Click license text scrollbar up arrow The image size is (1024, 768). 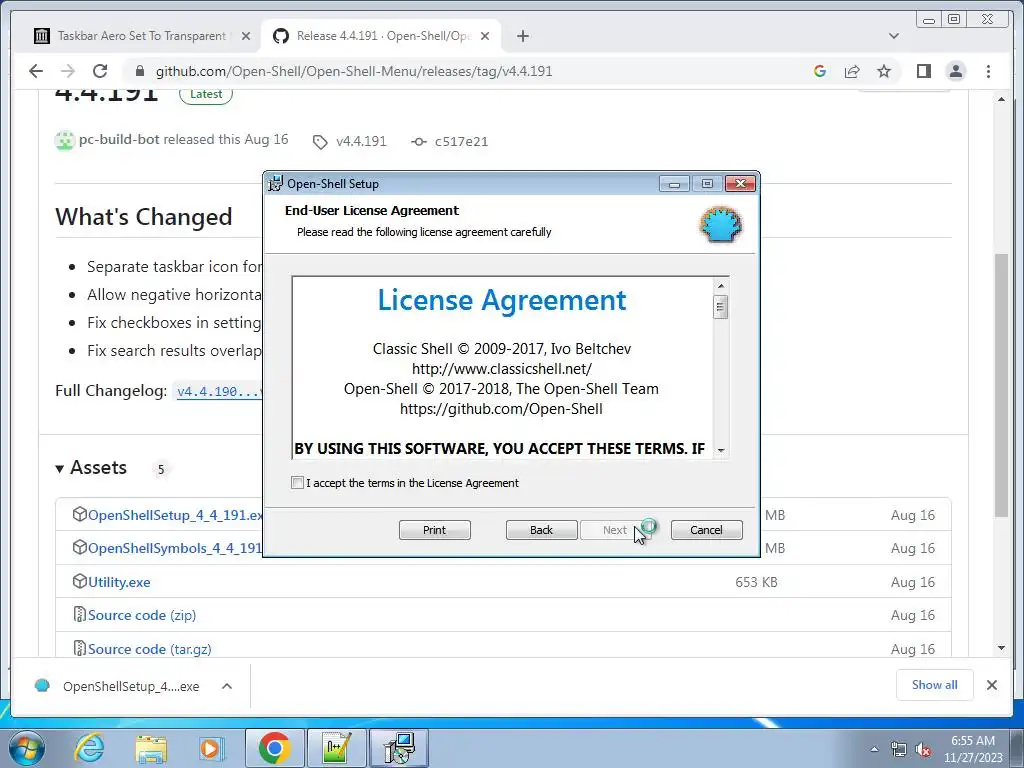coord(720,285)
